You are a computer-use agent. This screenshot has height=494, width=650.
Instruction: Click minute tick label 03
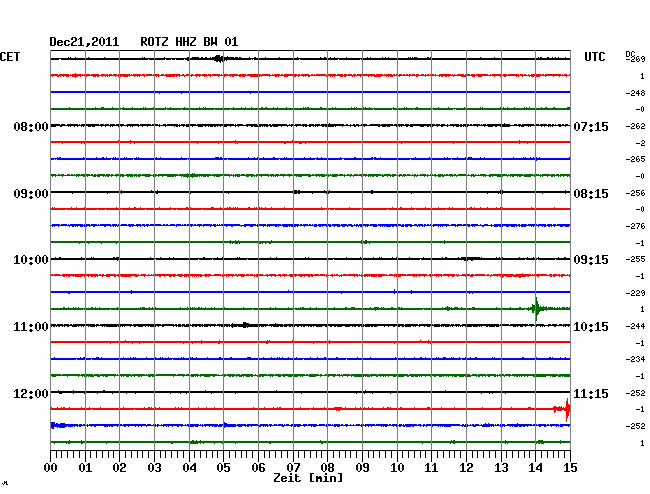point(154,468)
